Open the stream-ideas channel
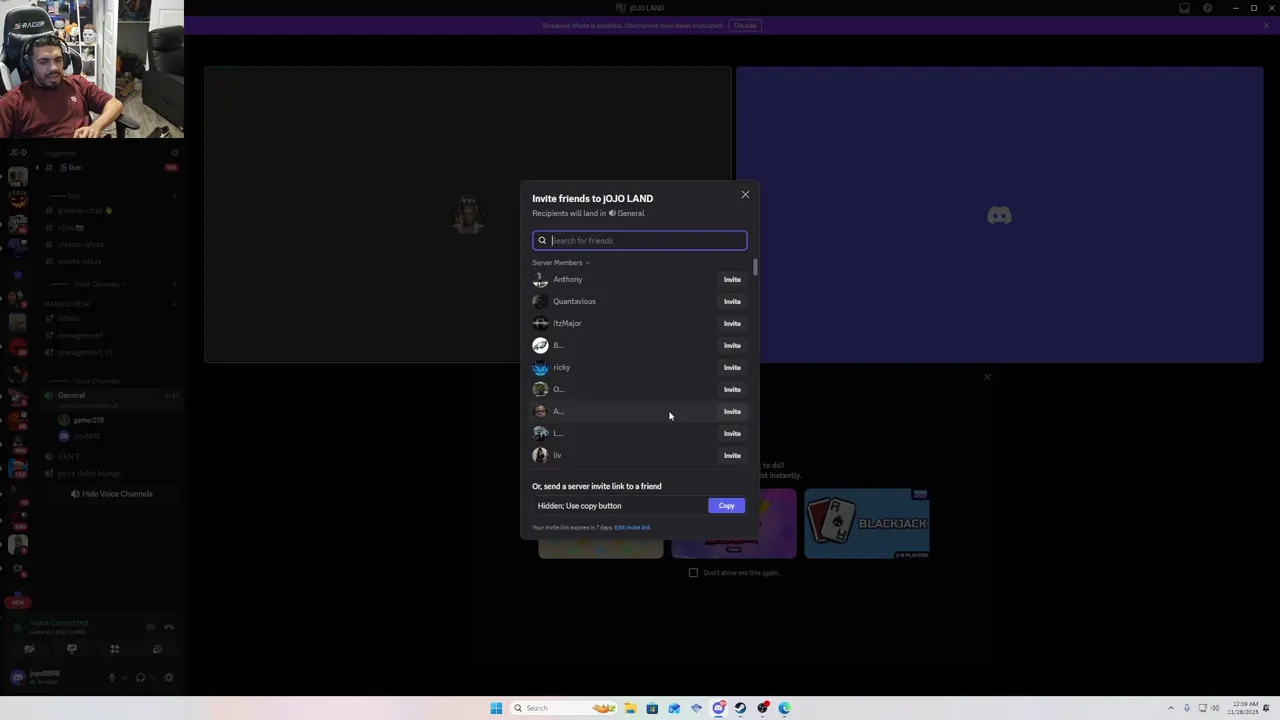Screen dimensions: 1280x720 tap(110, 245)
